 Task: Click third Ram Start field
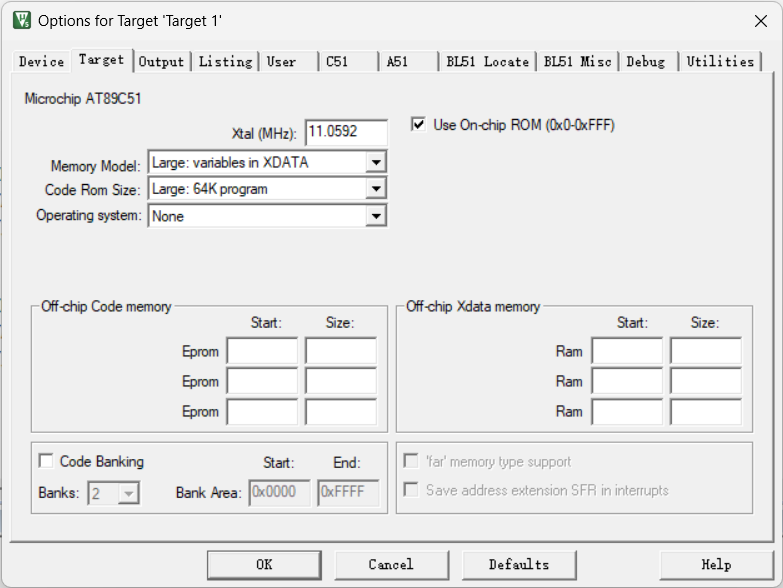627,412
